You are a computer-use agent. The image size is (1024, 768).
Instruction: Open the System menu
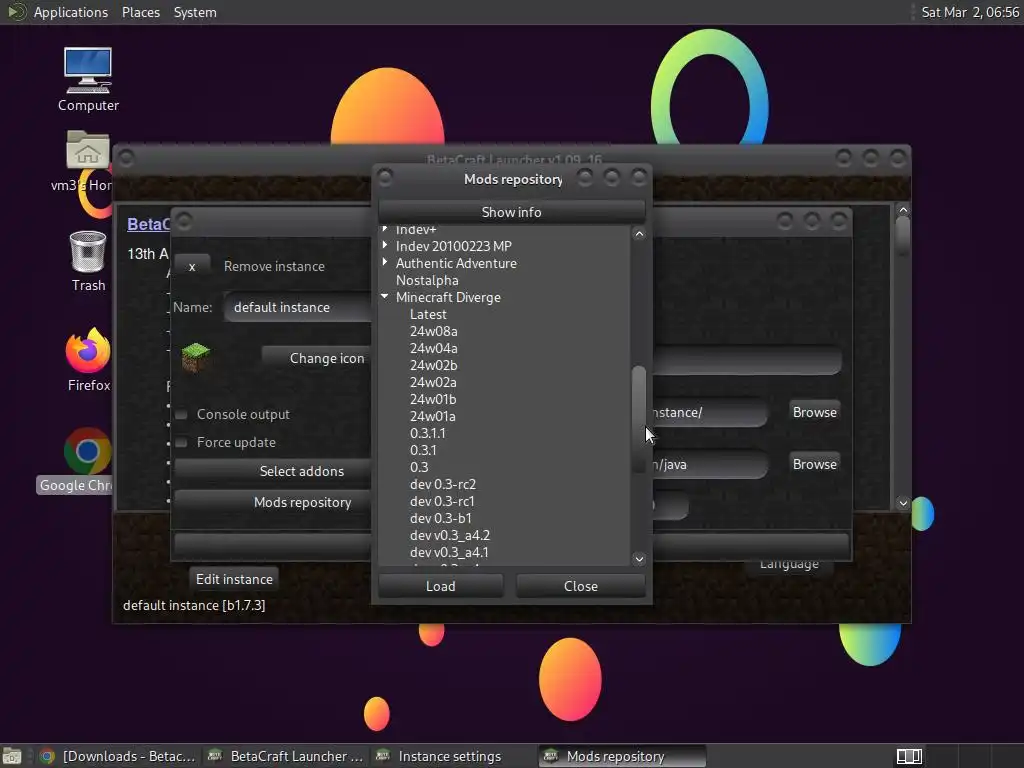[x=195, y=12]
